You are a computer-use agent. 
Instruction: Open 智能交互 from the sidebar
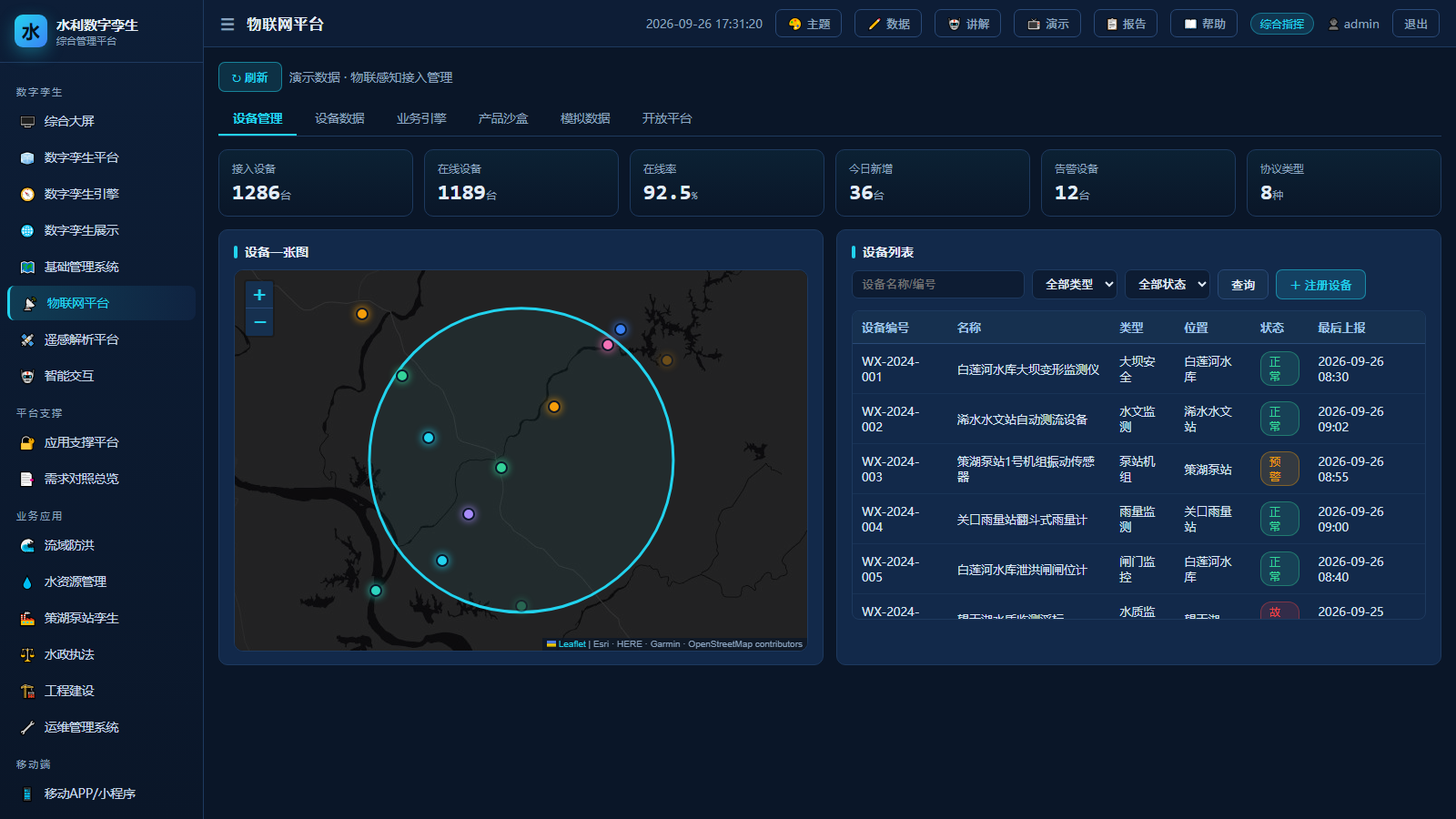click(x=101, y=376)
